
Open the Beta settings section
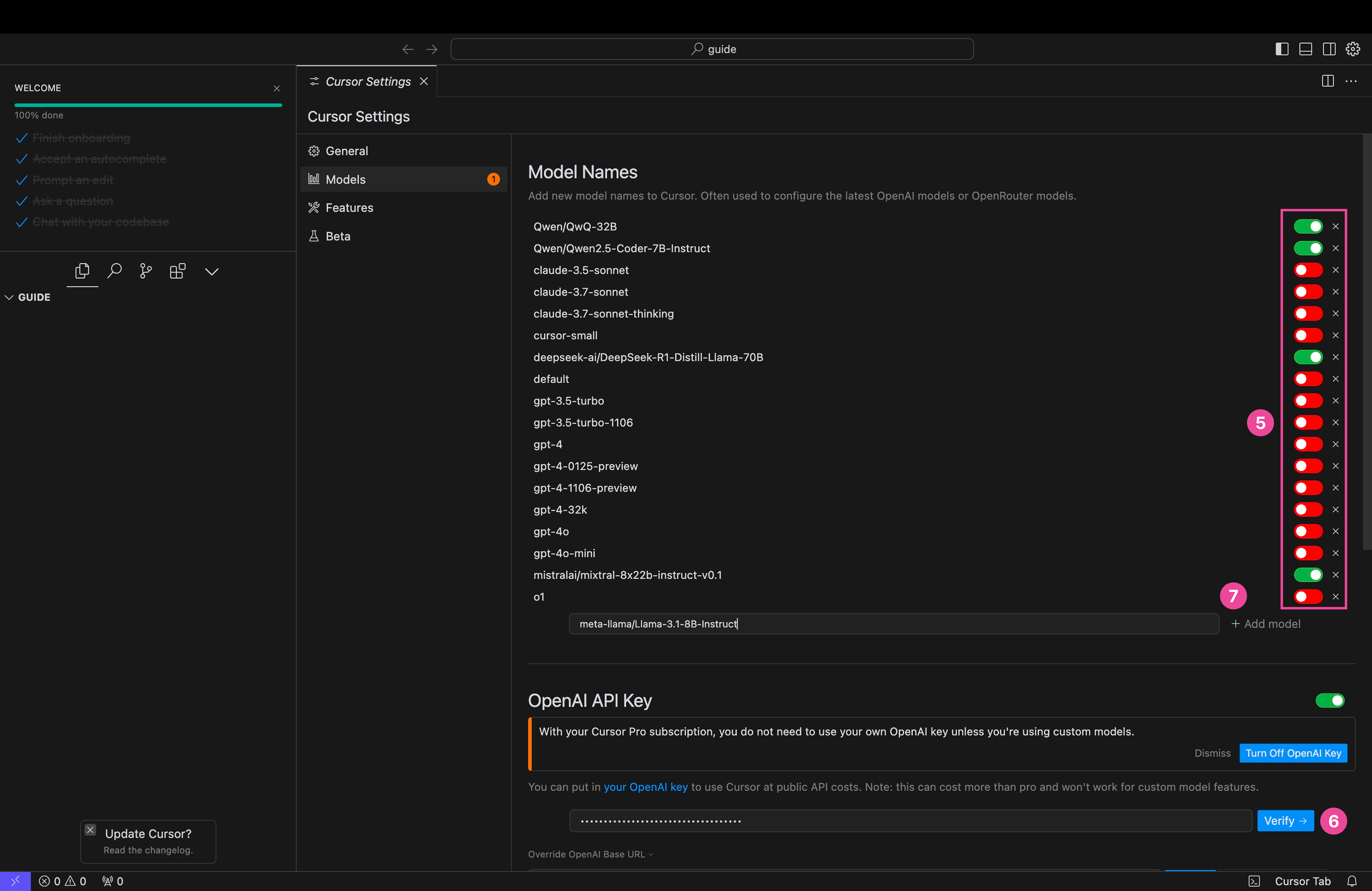point(403,236)
